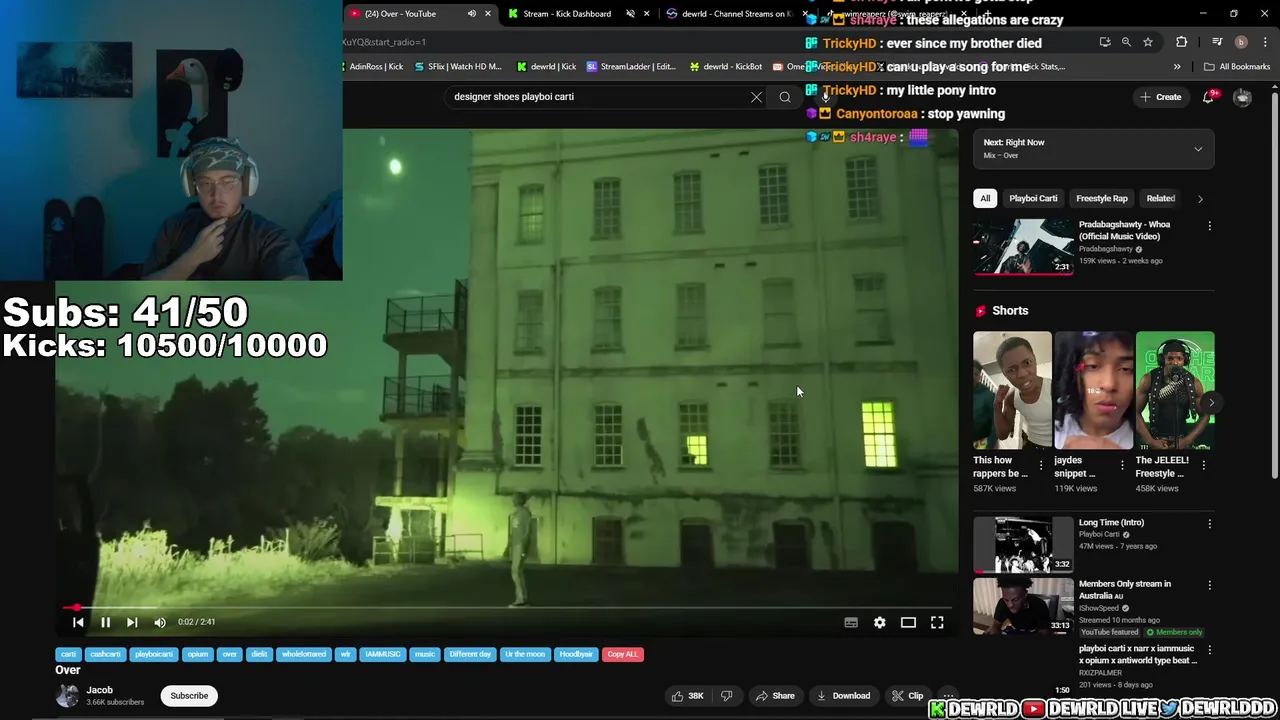The height and width of the screenshot is (720, 1280).
Task: Skip to previous video in player
Action: [78, 622]
